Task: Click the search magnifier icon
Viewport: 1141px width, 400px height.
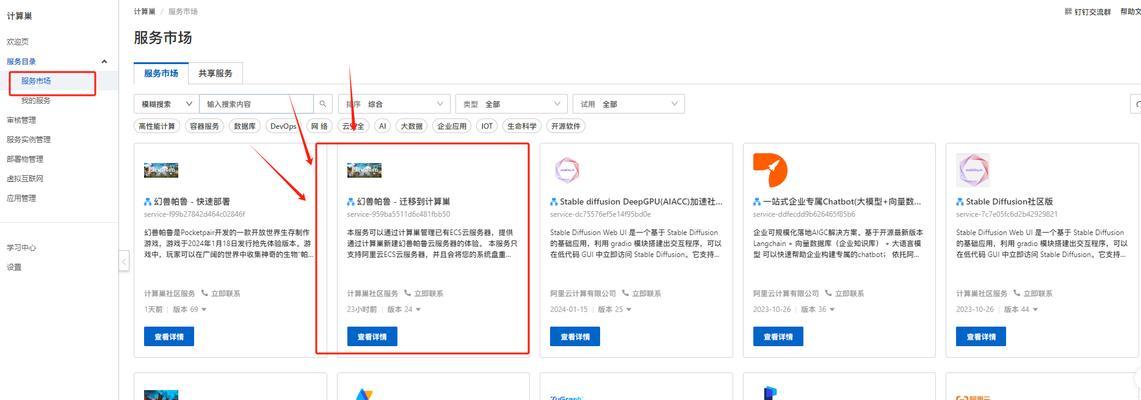Action: point(323,104)
